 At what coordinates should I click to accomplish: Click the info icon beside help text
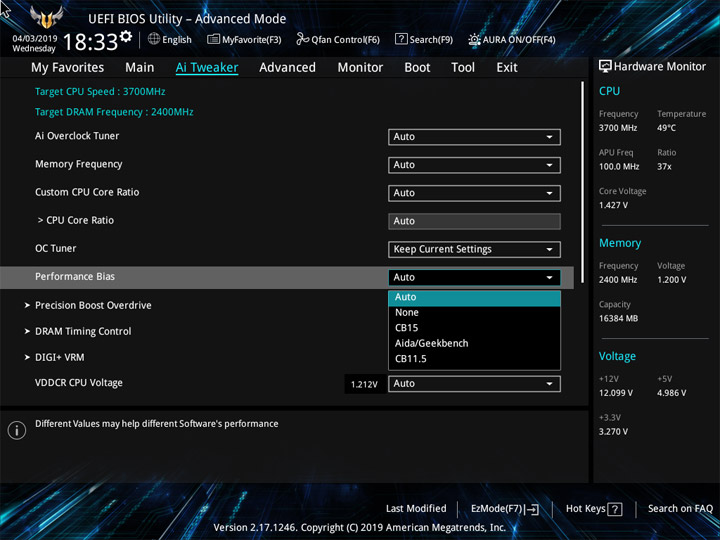(x=17, y=430)
